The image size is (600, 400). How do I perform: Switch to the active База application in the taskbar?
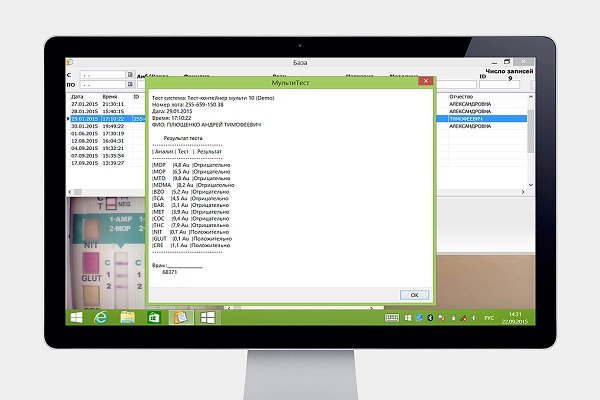(x=180, y=318)
